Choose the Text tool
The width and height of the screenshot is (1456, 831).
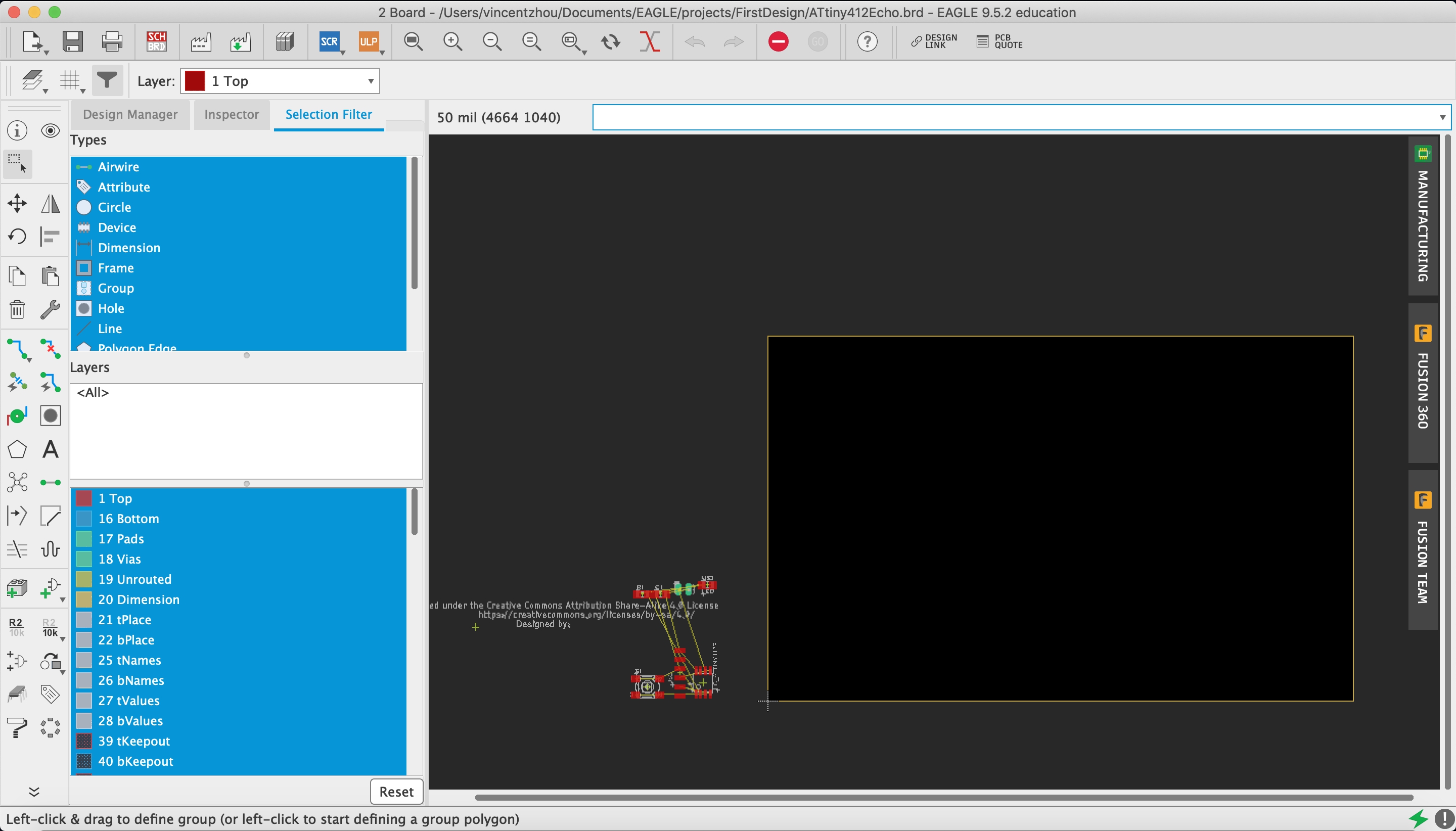[50, 449]
